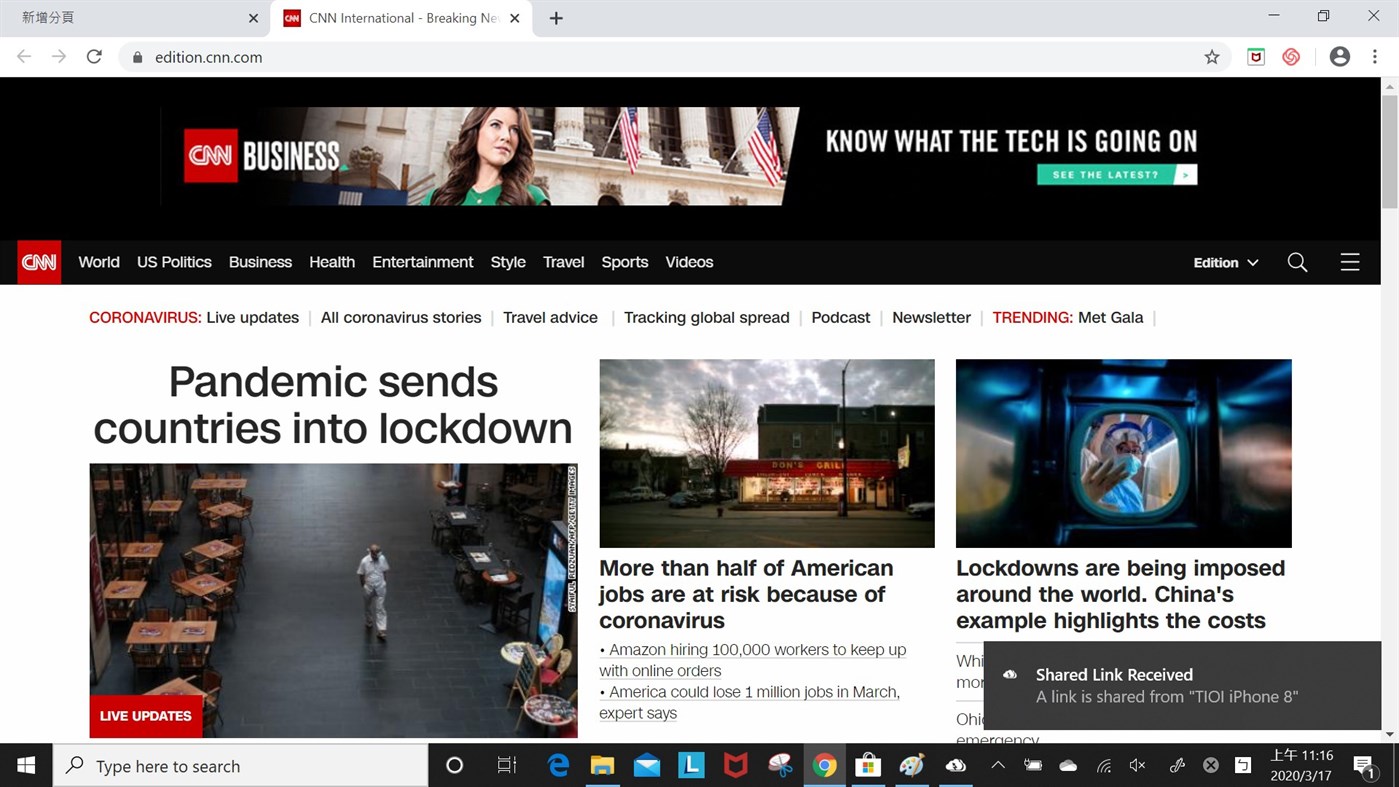Open All coronavirus stories
Image resolution: width=1399 pixels, height=787 pixels.
click(401, 317)
